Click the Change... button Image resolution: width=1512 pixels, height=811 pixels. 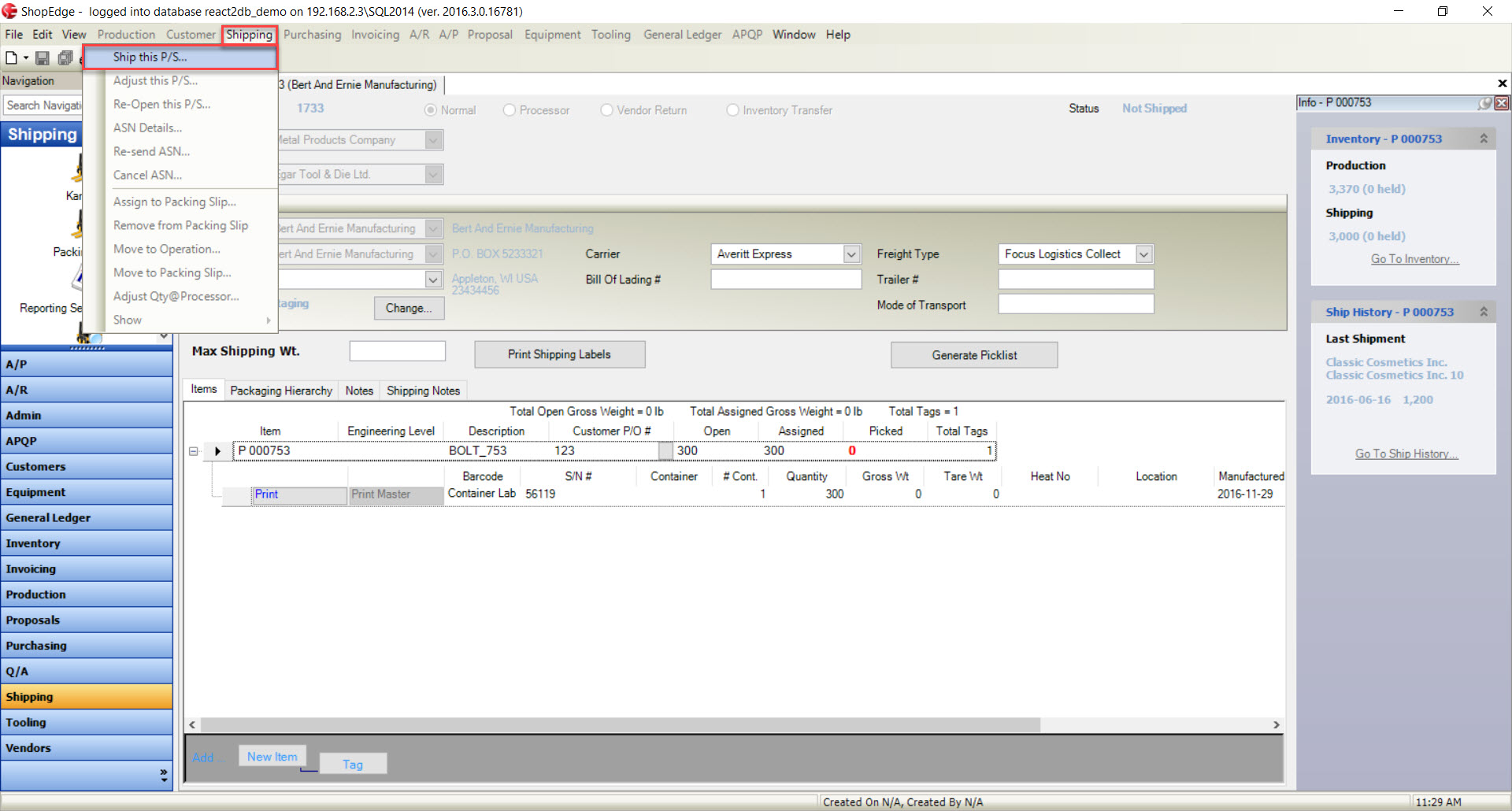tap(409, 308)
